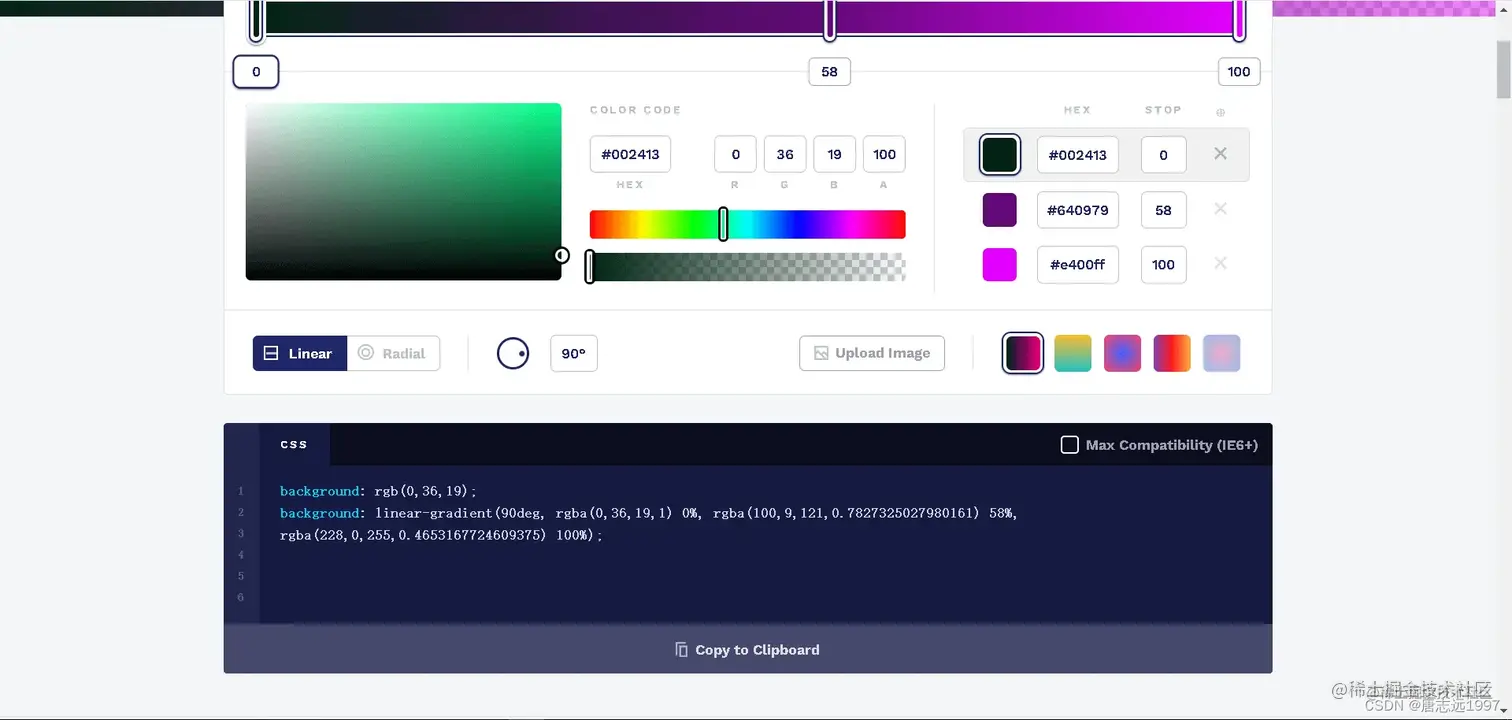Click the angle dial icon
This screenshot has width=1512, height=720.
(513, 353)
